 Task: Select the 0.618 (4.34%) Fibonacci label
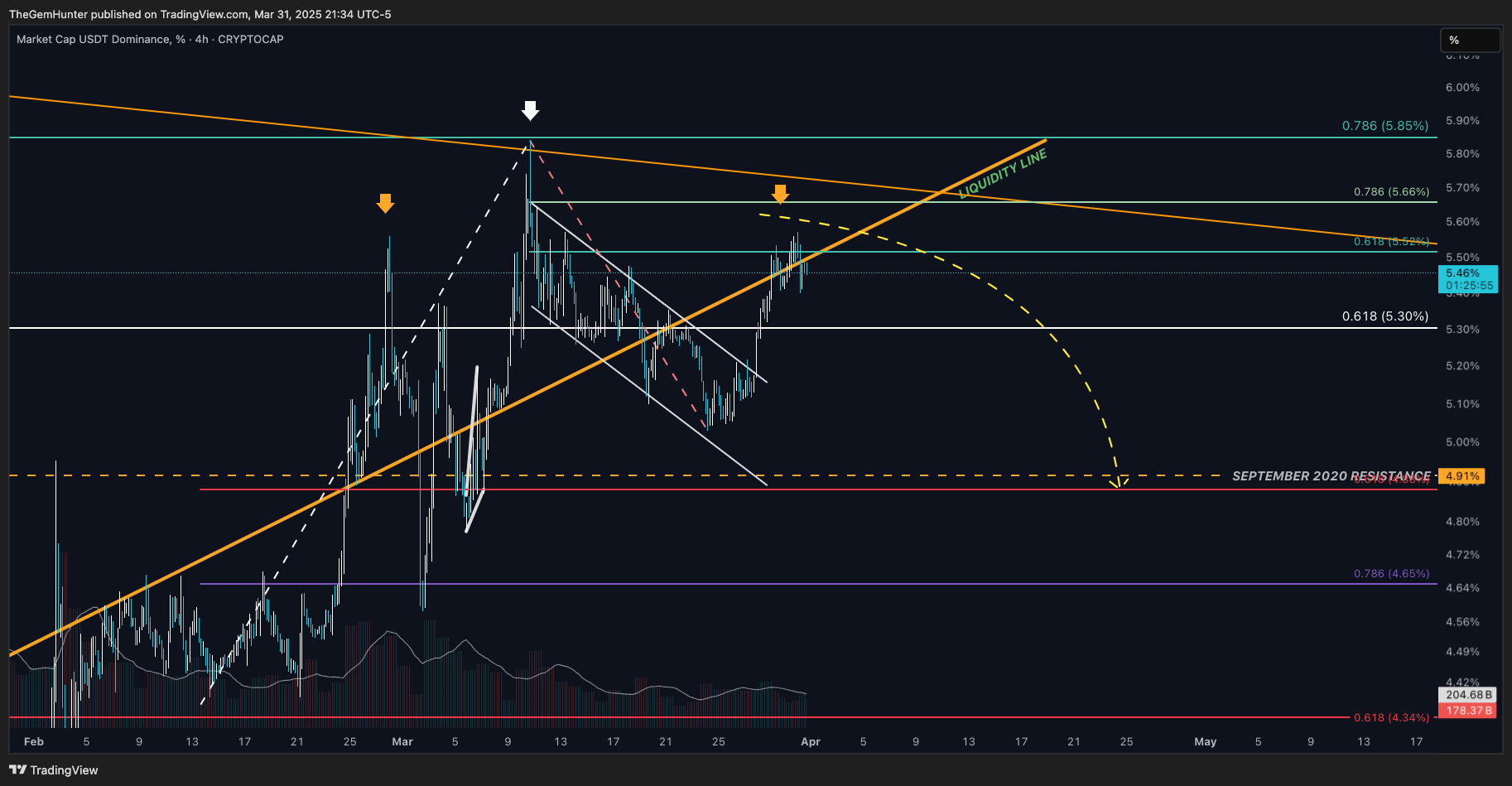pyautogui.click(x=1391, y=717)
